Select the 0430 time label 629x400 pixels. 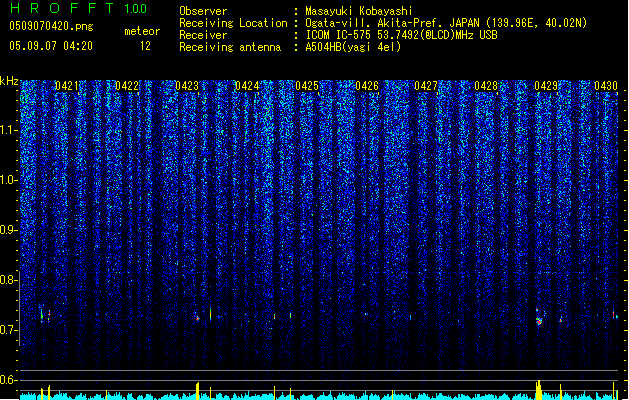[x=606, y=86]
